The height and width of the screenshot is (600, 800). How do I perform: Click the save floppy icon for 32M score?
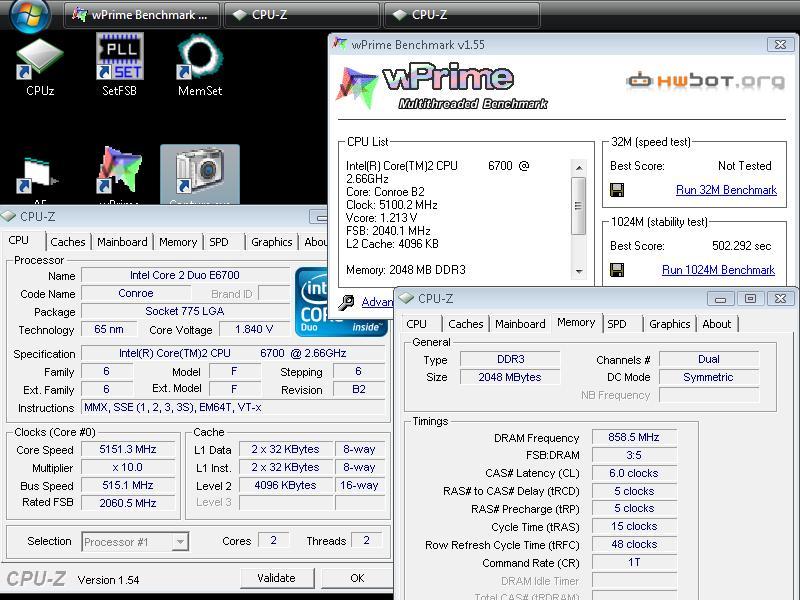(617, 190)
